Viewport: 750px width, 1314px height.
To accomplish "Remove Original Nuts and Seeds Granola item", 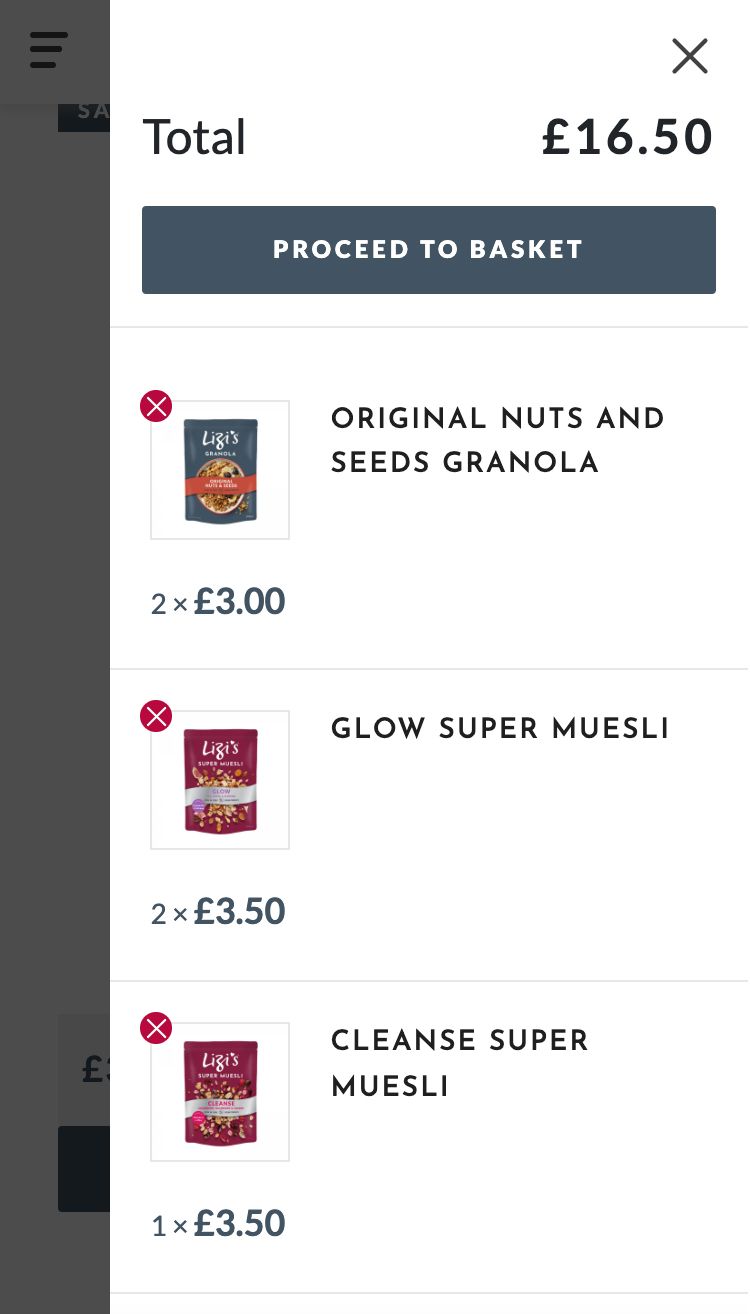I will (156, 406).
